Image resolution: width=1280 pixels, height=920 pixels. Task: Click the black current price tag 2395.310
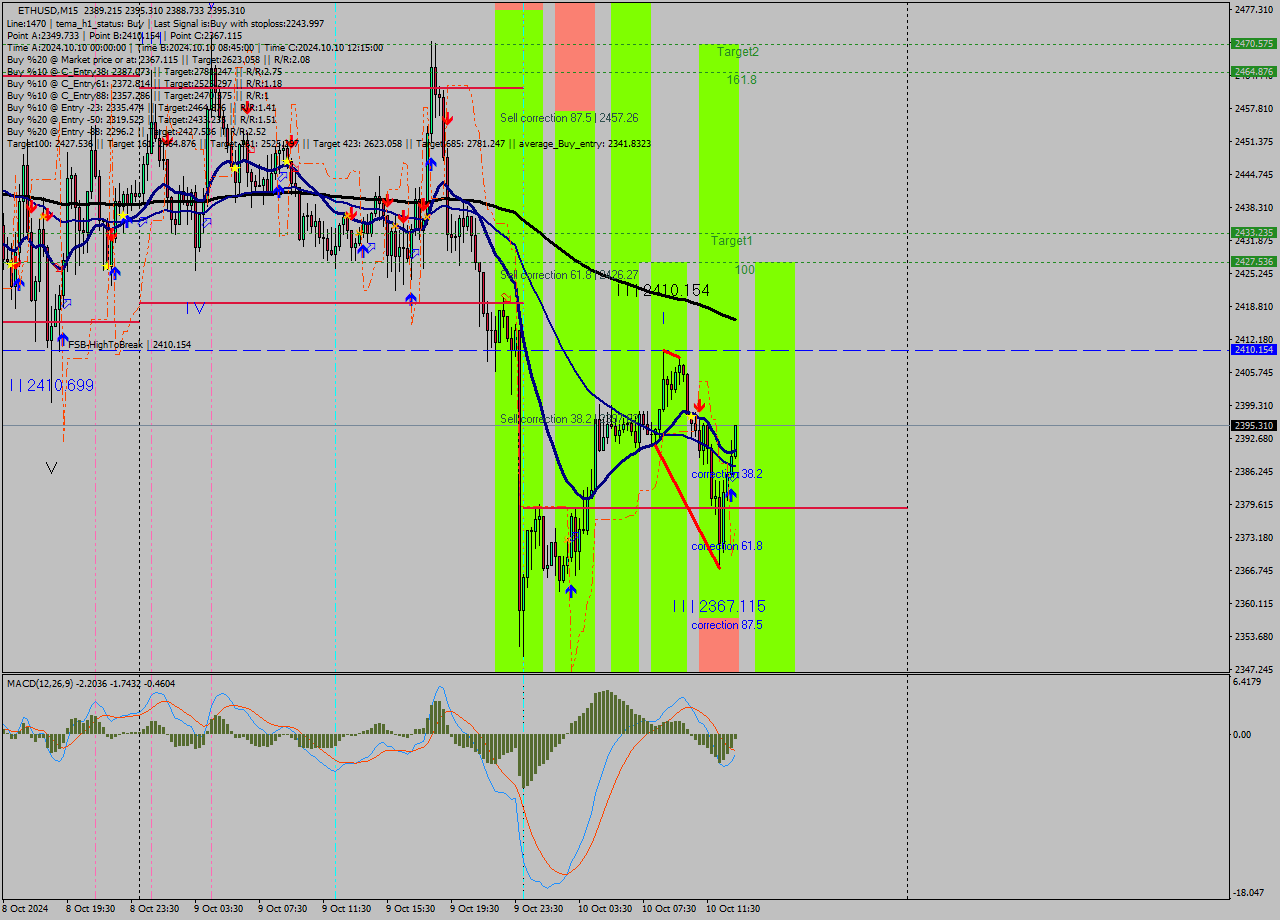[1254, 425]
